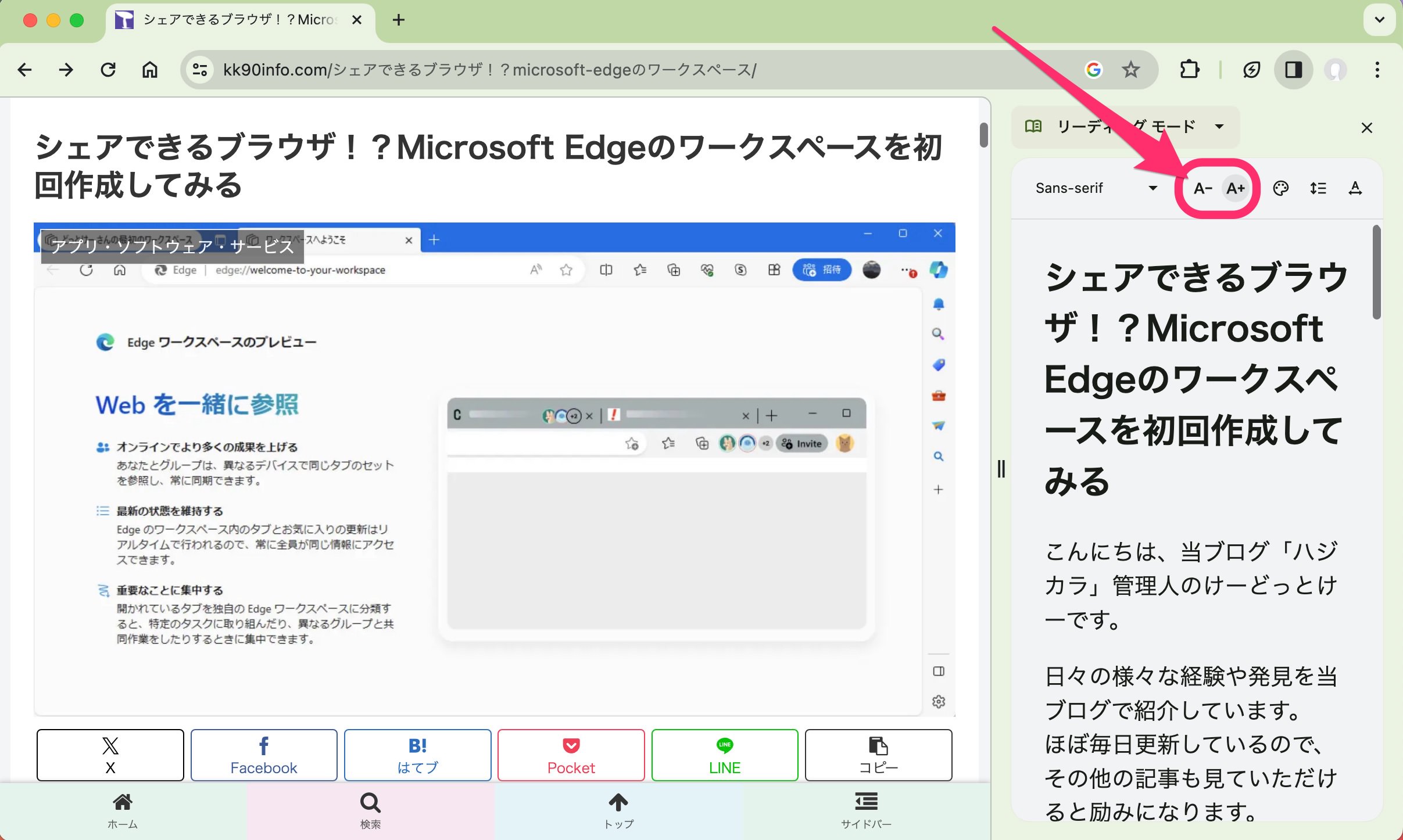The image size is (1403, 840).
Task: Click the こんにちは paragraph in reading panel
Action: point(1191,586)
